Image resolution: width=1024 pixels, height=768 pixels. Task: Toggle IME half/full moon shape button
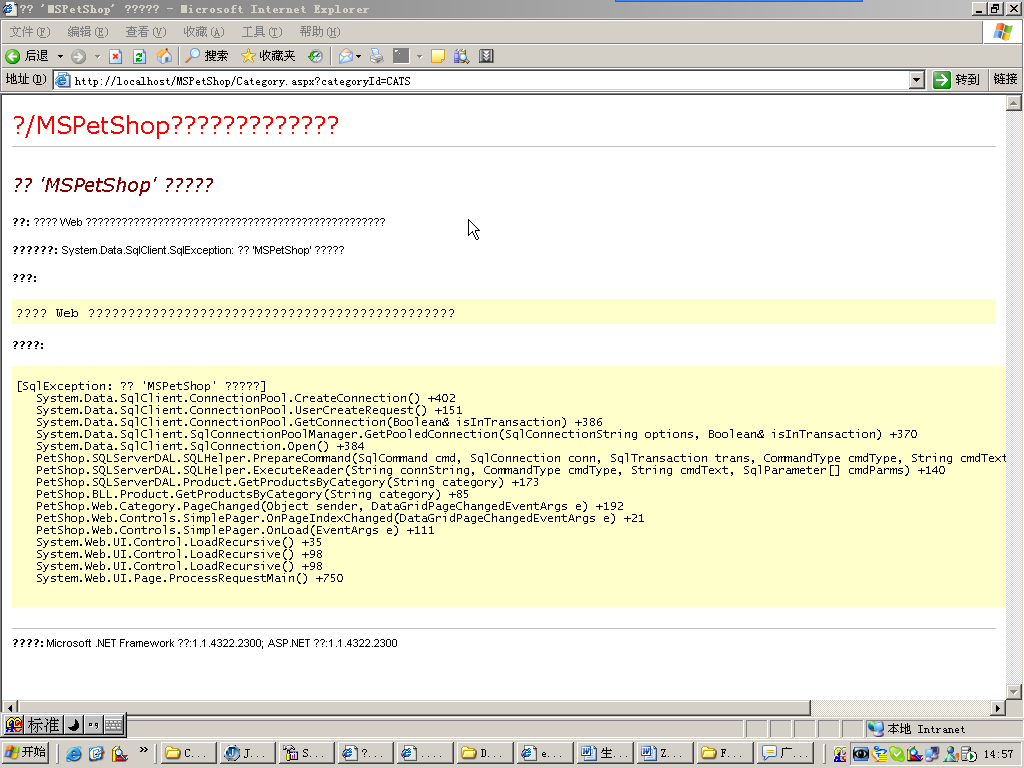click(74, 725)
